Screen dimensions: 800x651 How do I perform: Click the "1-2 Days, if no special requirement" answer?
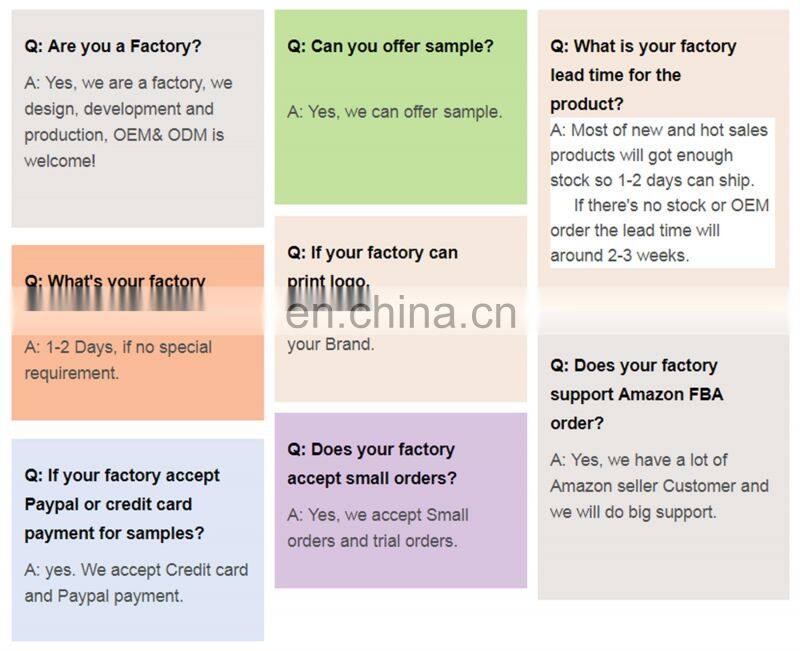118,360
